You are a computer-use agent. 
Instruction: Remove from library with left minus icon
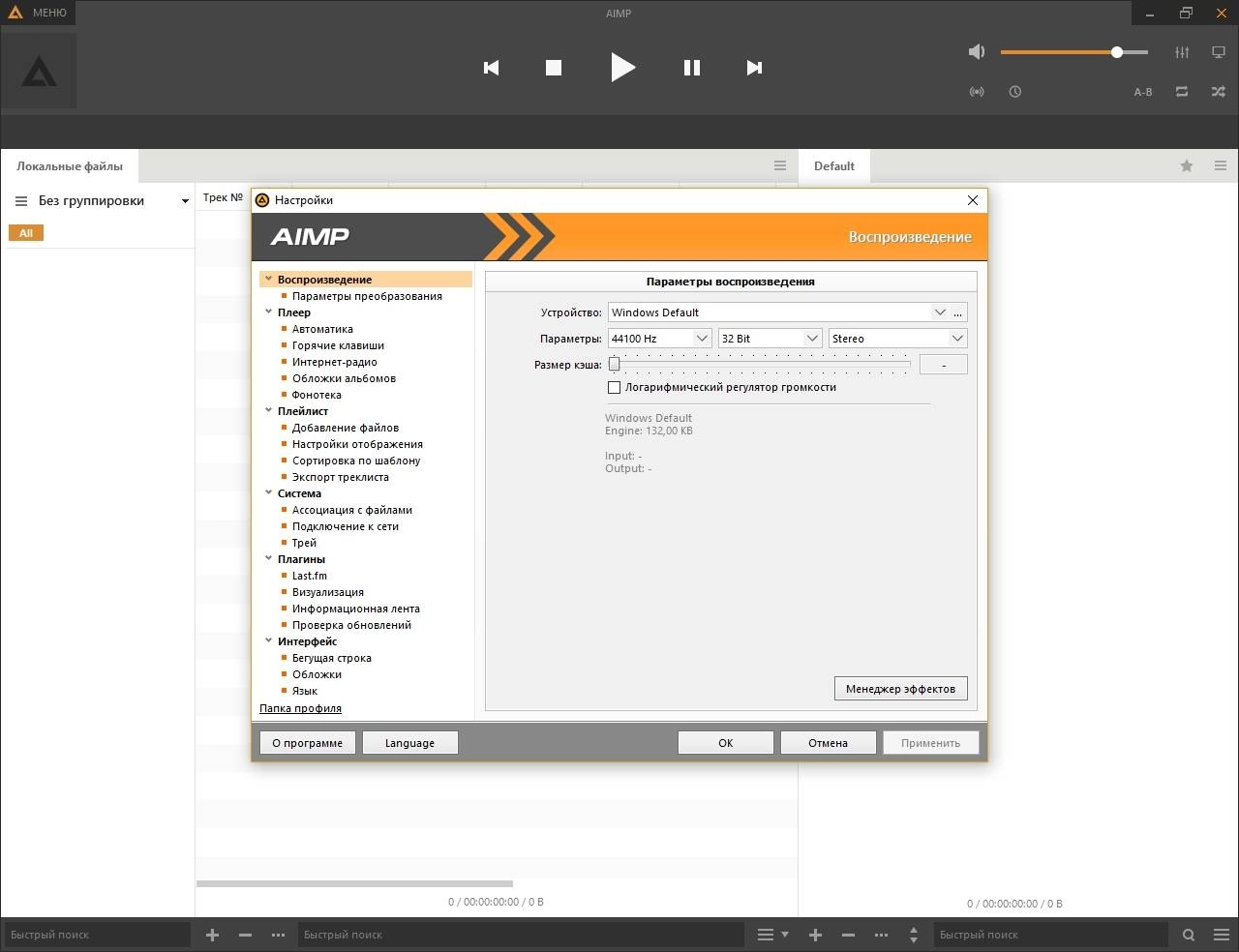[246, 935]
